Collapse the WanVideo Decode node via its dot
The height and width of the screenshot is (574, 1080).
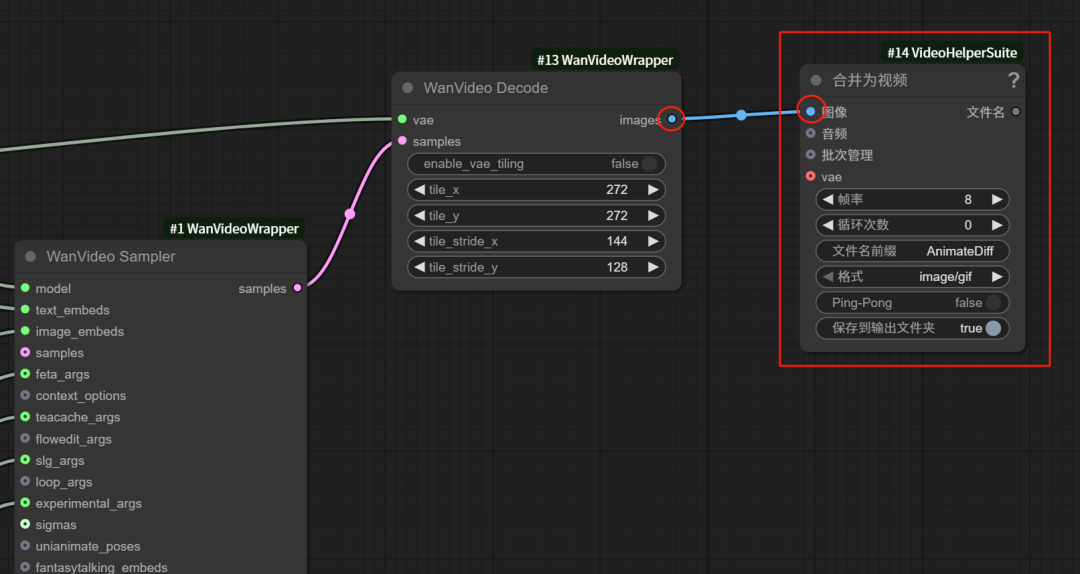click(408, 88)
